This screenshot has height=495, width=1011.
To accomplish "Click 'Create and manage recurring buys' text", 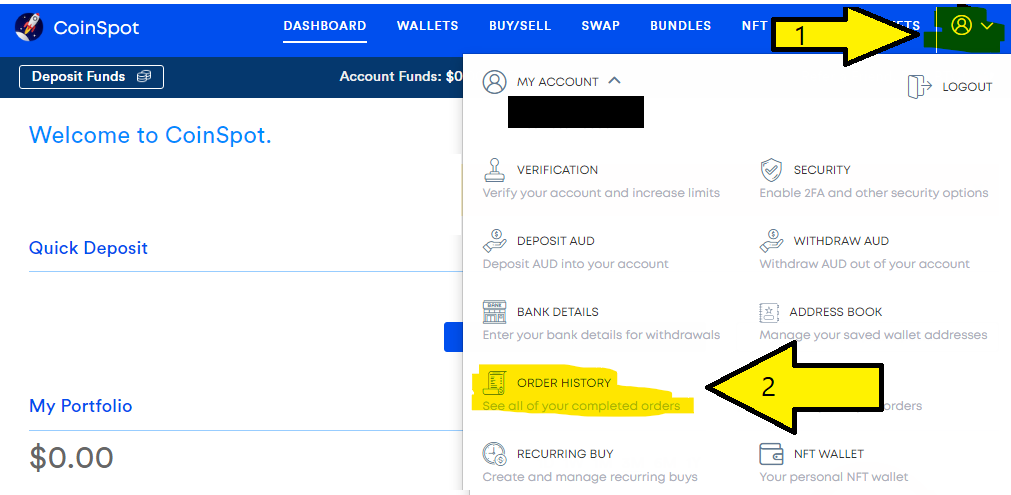I will (x=590, y=477).
